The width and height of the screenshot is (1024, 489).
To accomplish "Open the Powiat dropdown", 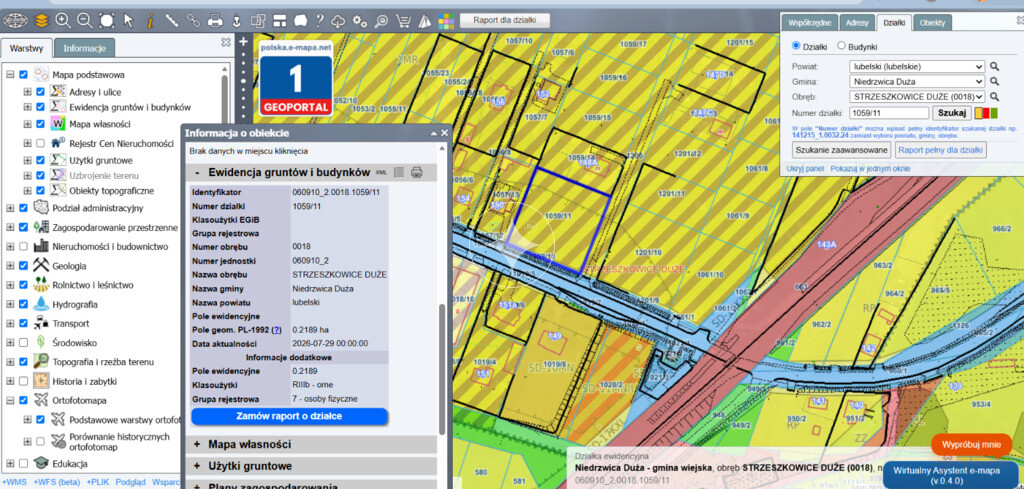I will coord(917,67).
